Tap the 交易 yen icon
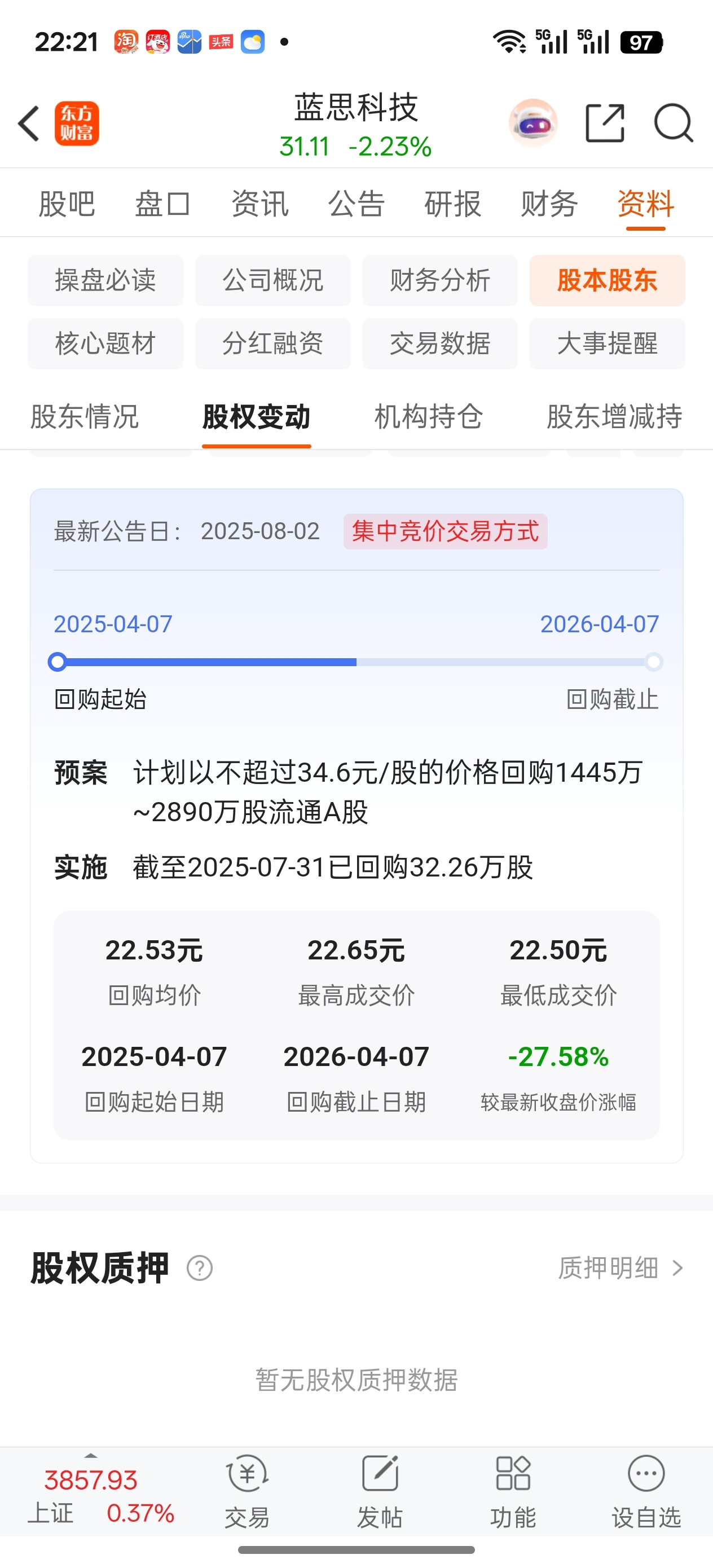The height and width of the screenshot is (1568, 713). [x=247, y=1473]
